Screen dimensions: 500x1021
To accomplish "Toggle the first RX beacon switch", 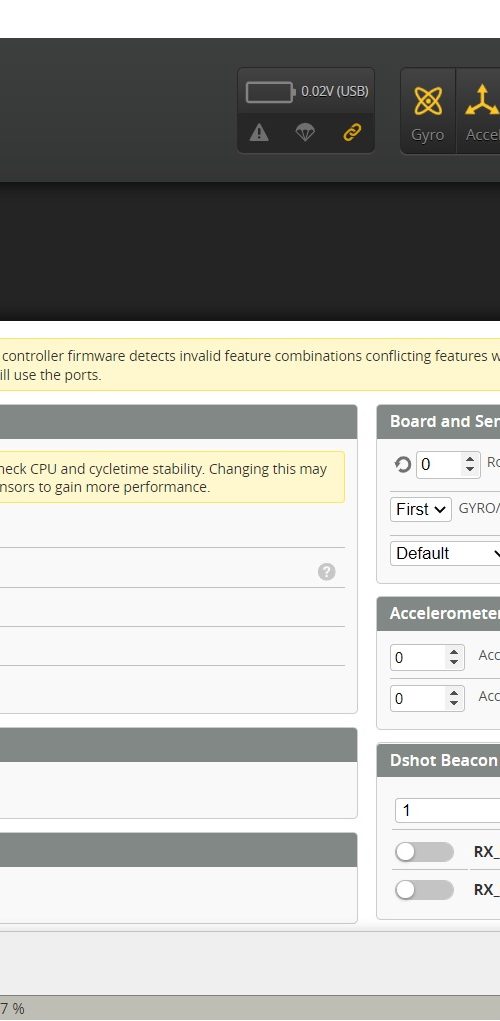I will pos(424,852).
